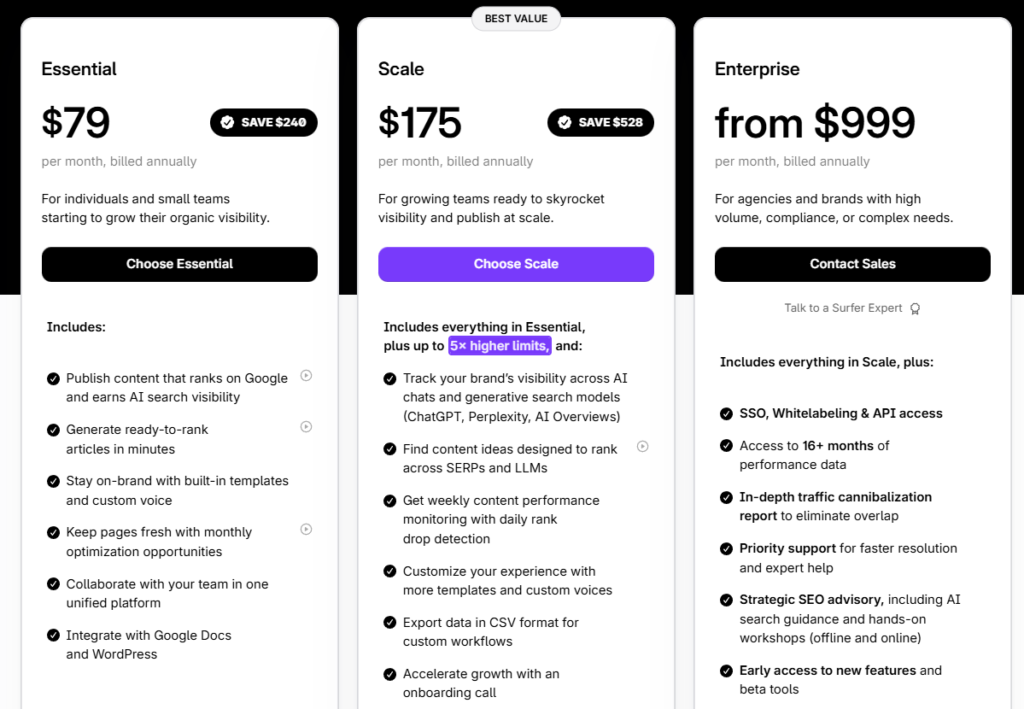Toggle the check beside "Collaborate with your team"

click(53, 585)
